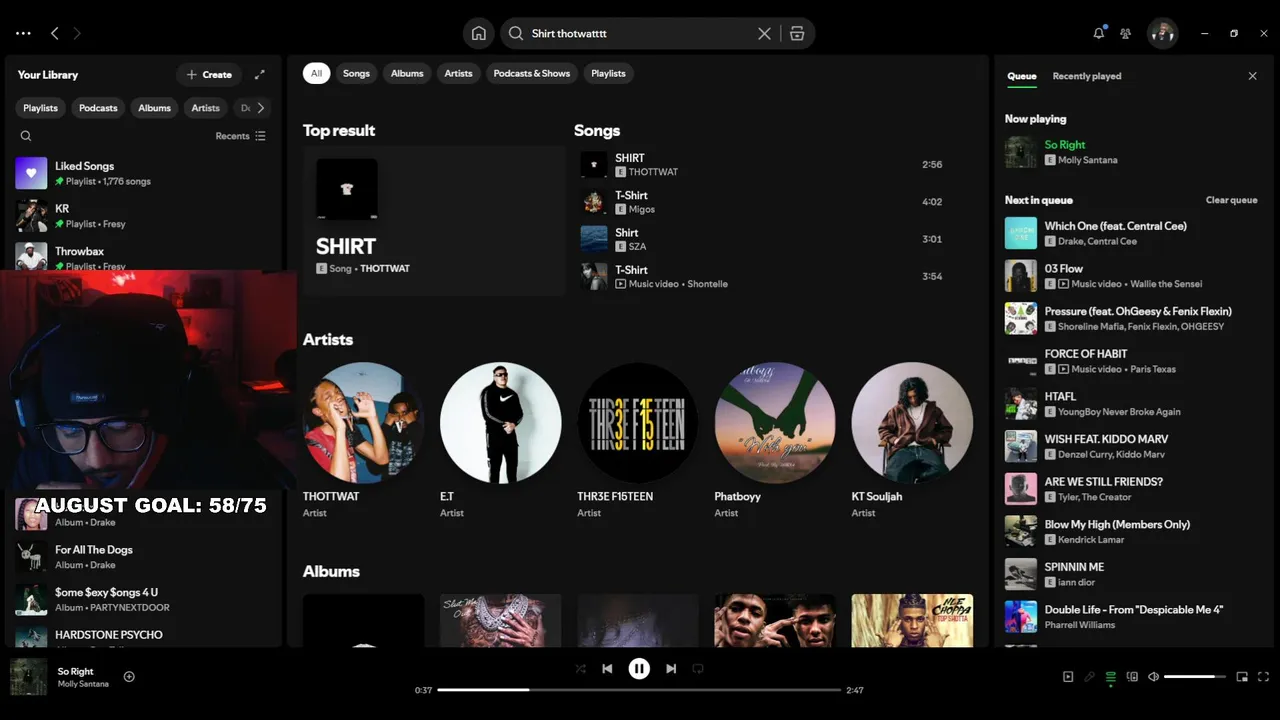Viewport: 1280px width, 720px height.
Task: Open KT Souljah artist profile
Action: tap(911, 440)
